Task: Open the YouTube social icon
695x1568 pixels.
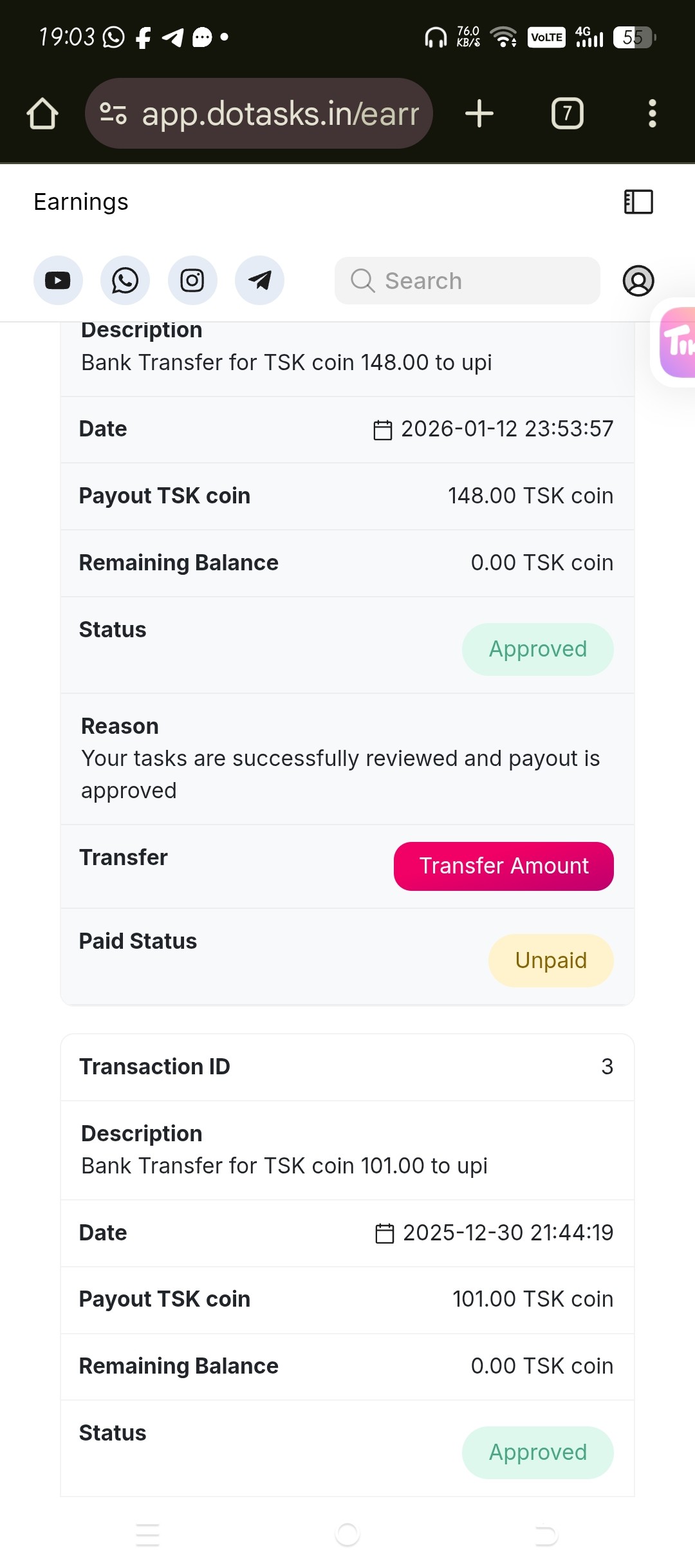Action: [58, 281]
